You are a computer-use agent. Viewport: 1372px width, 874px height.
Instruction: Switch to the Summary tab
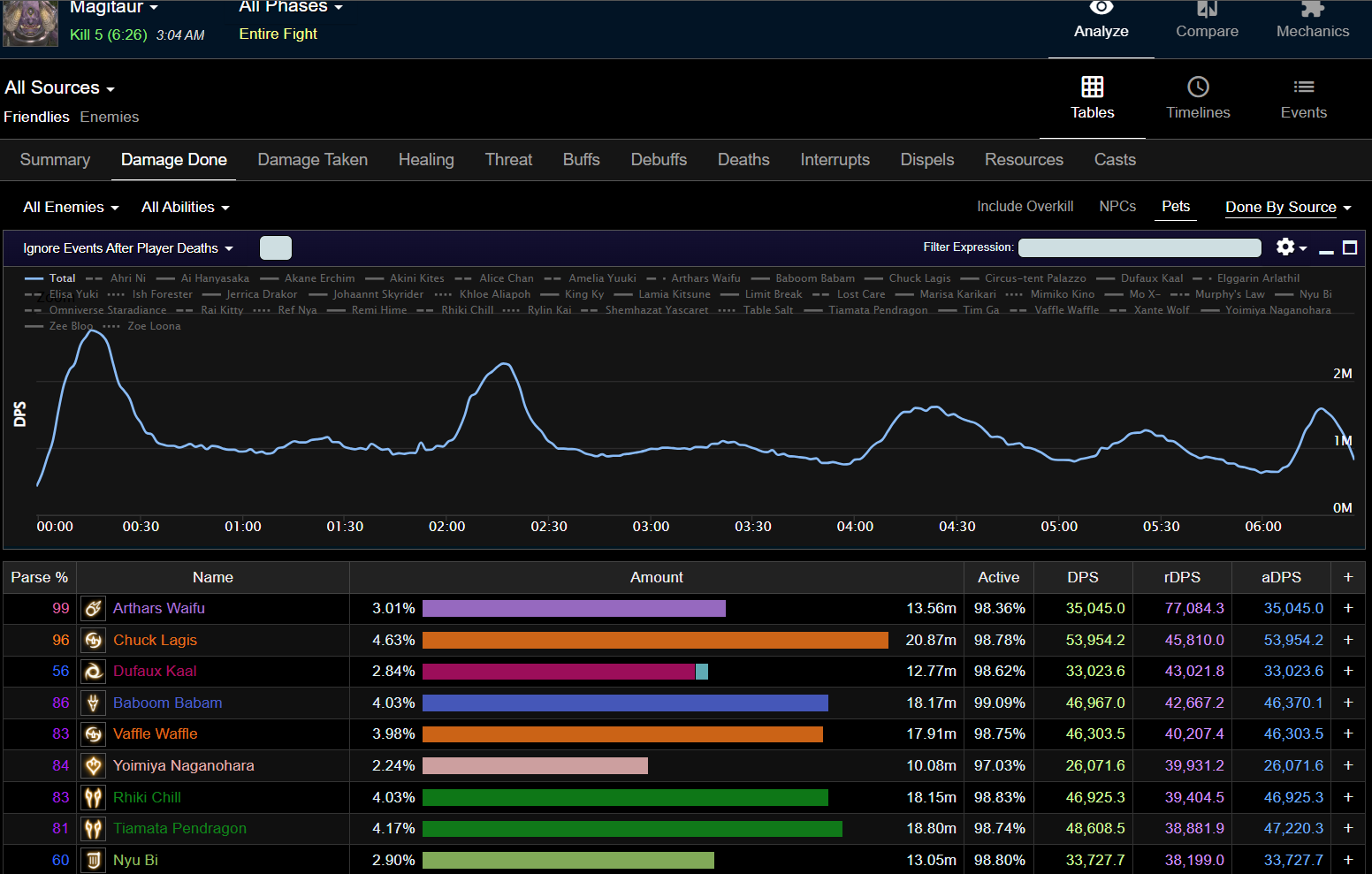tap(55, 160)
